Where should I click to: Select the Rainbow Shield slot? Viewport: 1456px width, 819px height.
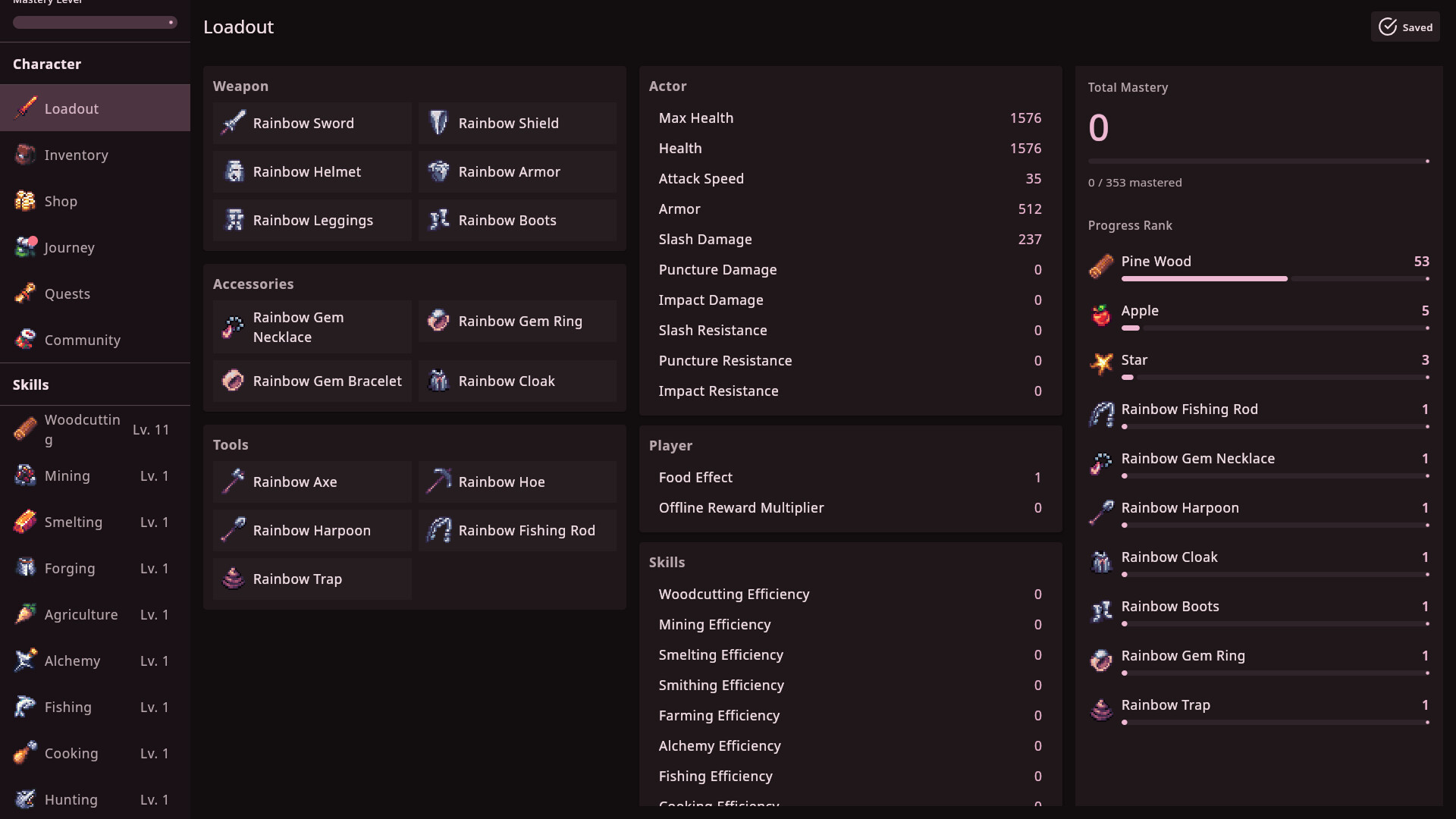517,123
